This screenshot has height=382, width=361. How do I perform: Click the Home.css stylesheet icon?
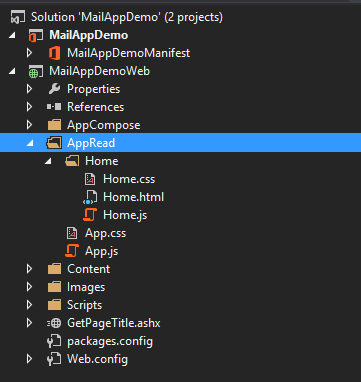click(90, 179)
